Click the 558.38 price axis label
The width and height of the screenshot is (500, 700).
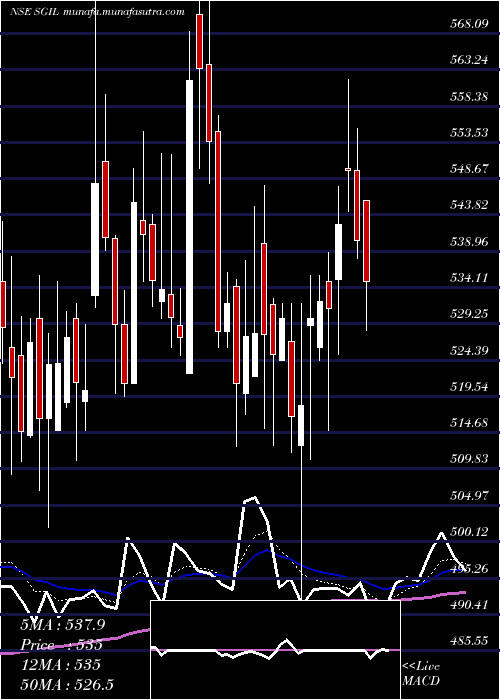(468, 96)
